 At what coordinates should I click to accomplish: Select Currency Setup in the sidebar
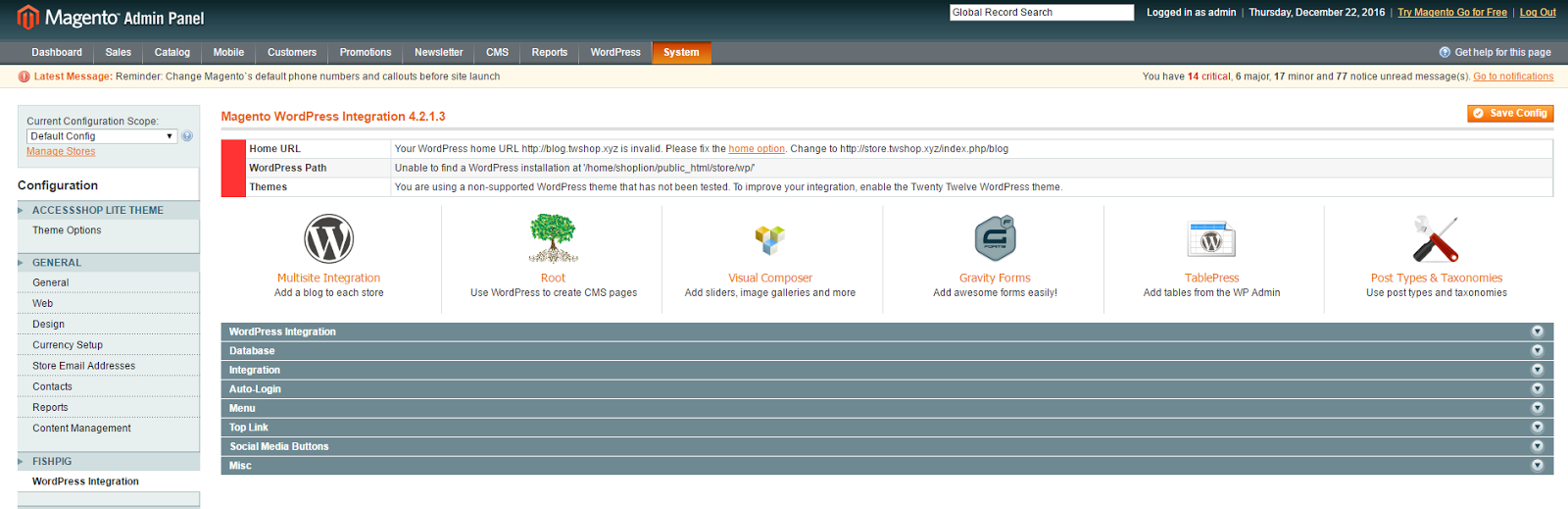(68, 345)
